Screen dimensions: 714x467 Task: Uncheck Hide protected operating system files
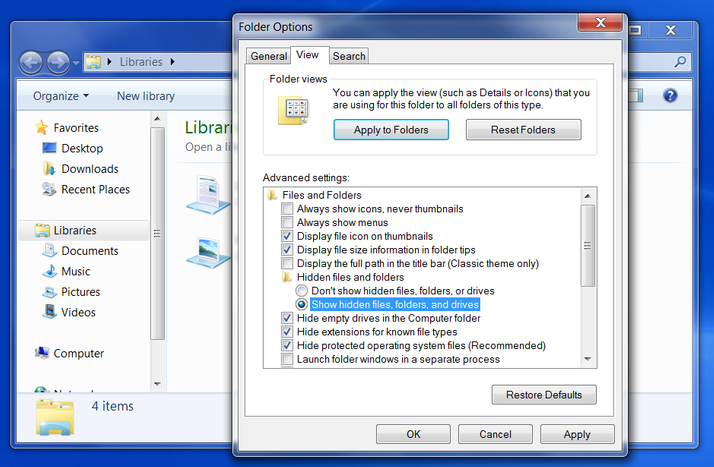coord(288,346)
